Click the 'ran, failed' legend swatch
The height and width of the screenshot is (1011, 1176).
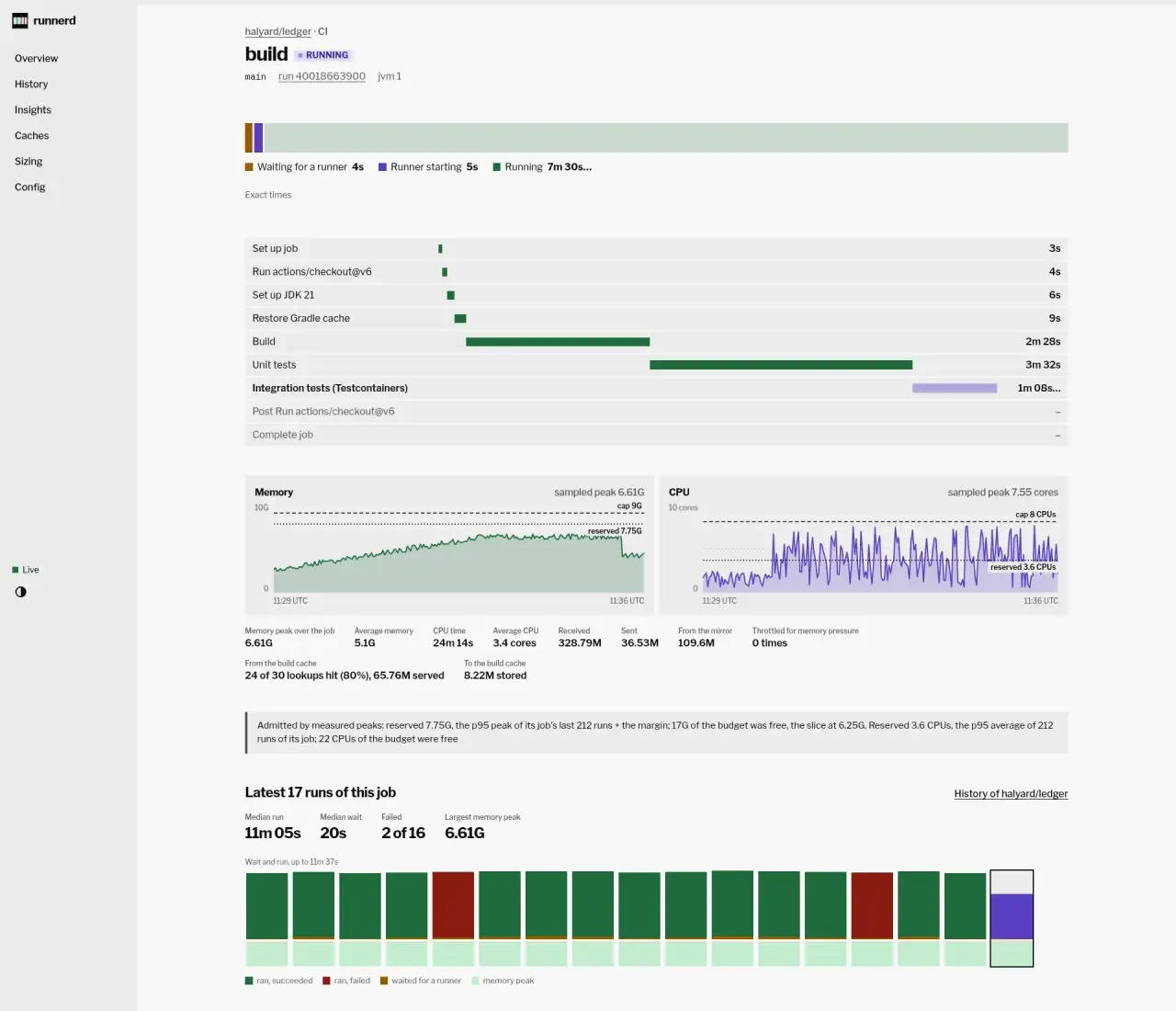pyautogui.click(x=326, y=981)
